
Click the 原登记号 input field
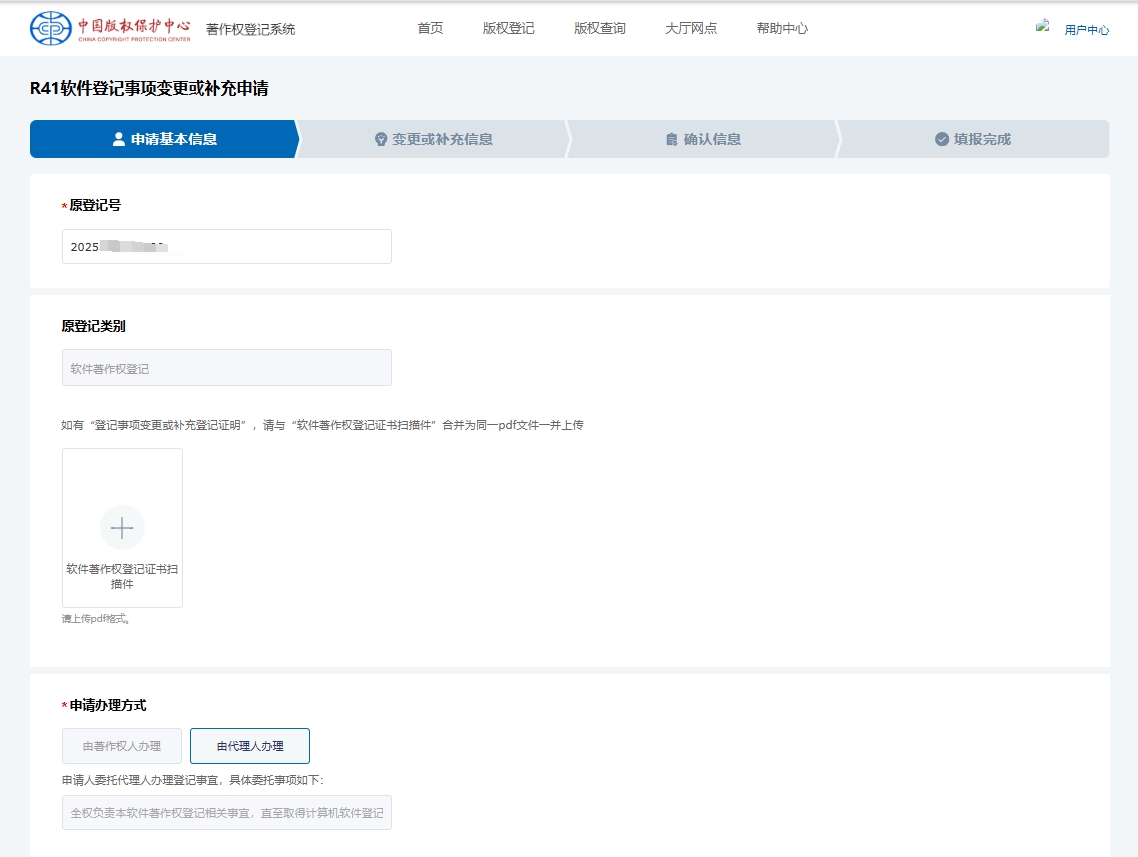(x=227, y=247)
